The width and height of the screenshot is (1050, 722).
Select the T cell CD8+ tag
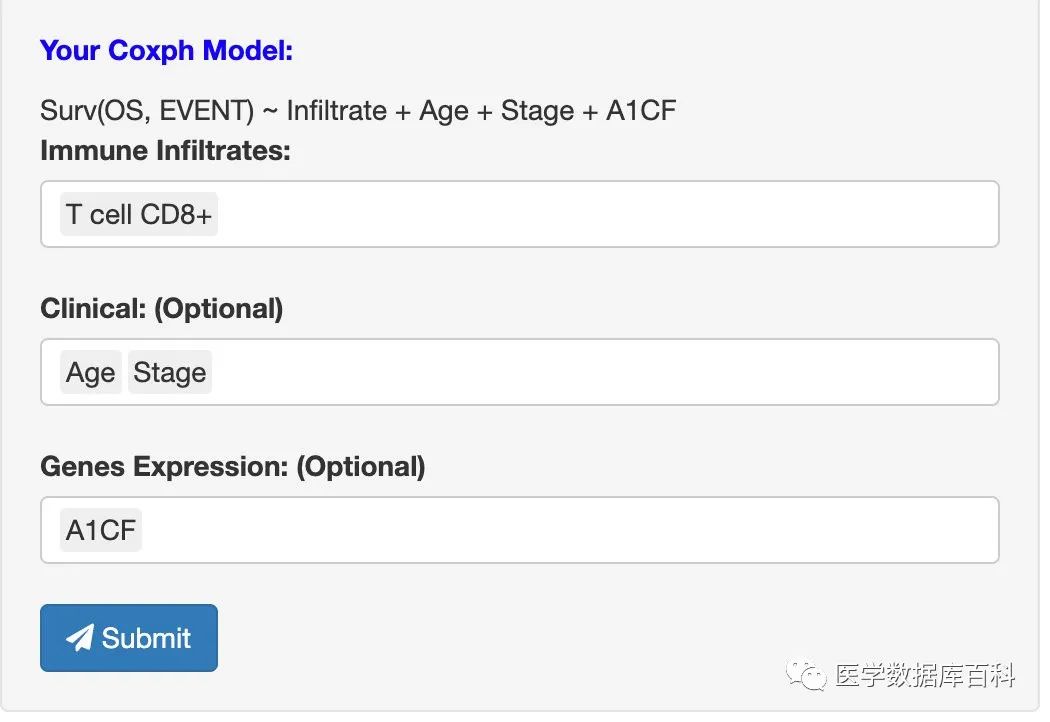pyautogui.click(x=139, y=214)
